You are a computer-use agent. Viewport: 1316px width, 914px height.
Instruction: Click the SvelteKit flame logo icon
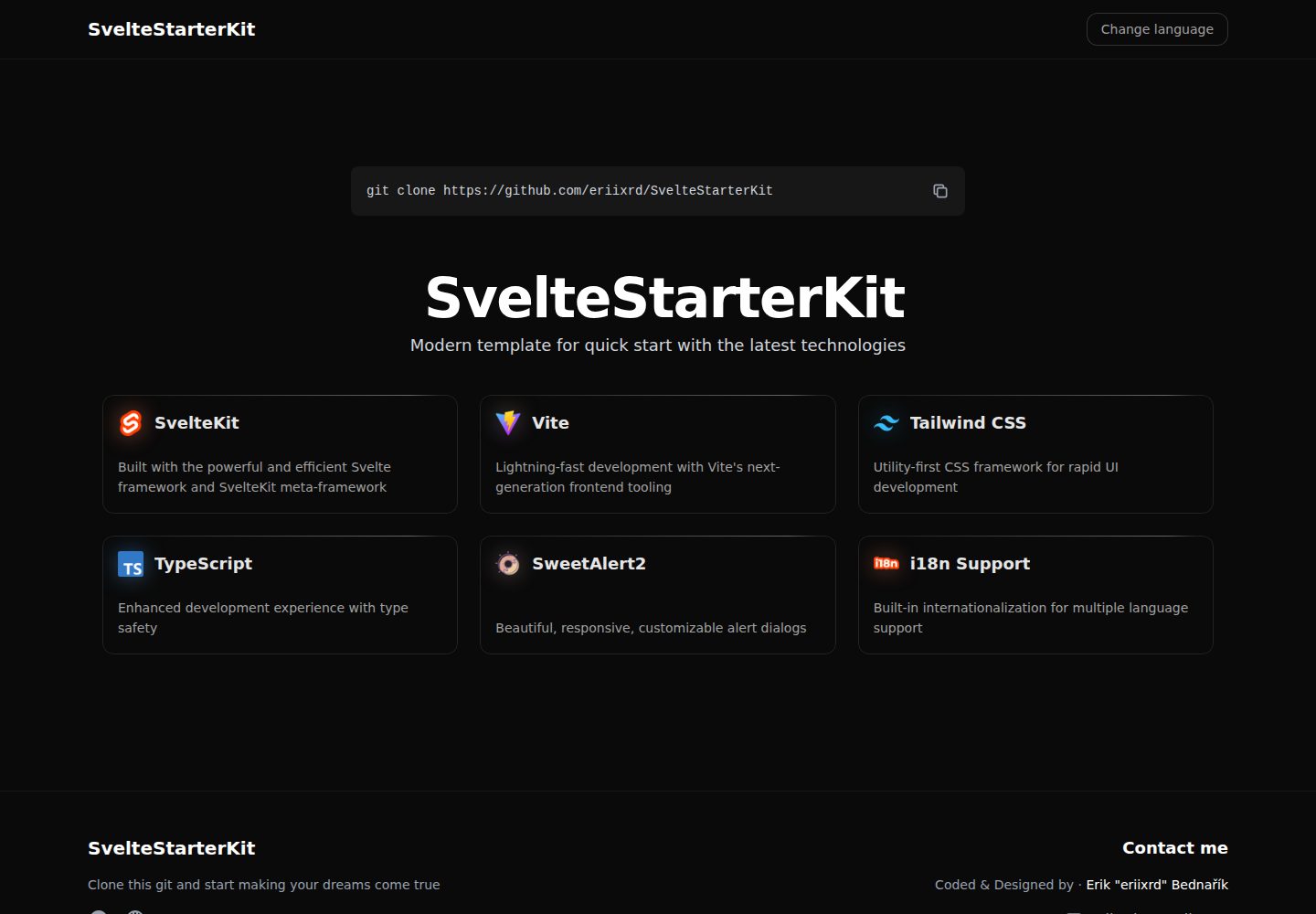[x=131, y=423]
